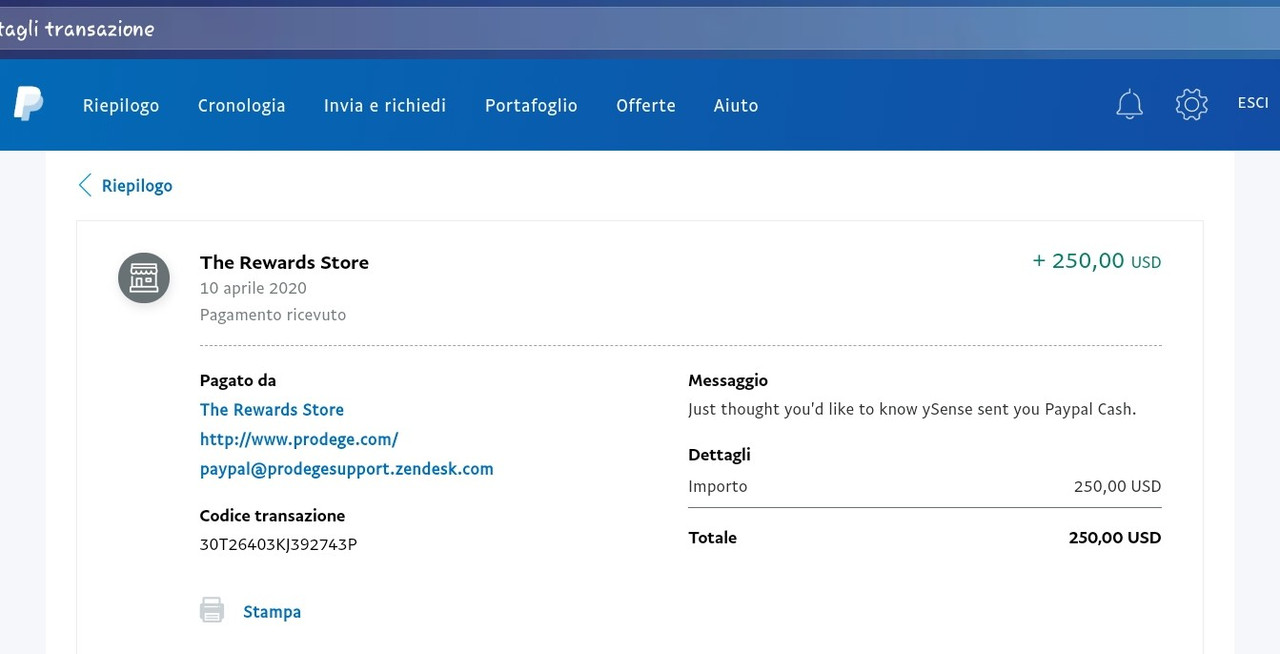Open the Cronologia menu item
The image size is (1280, 654).
[241, 105]
